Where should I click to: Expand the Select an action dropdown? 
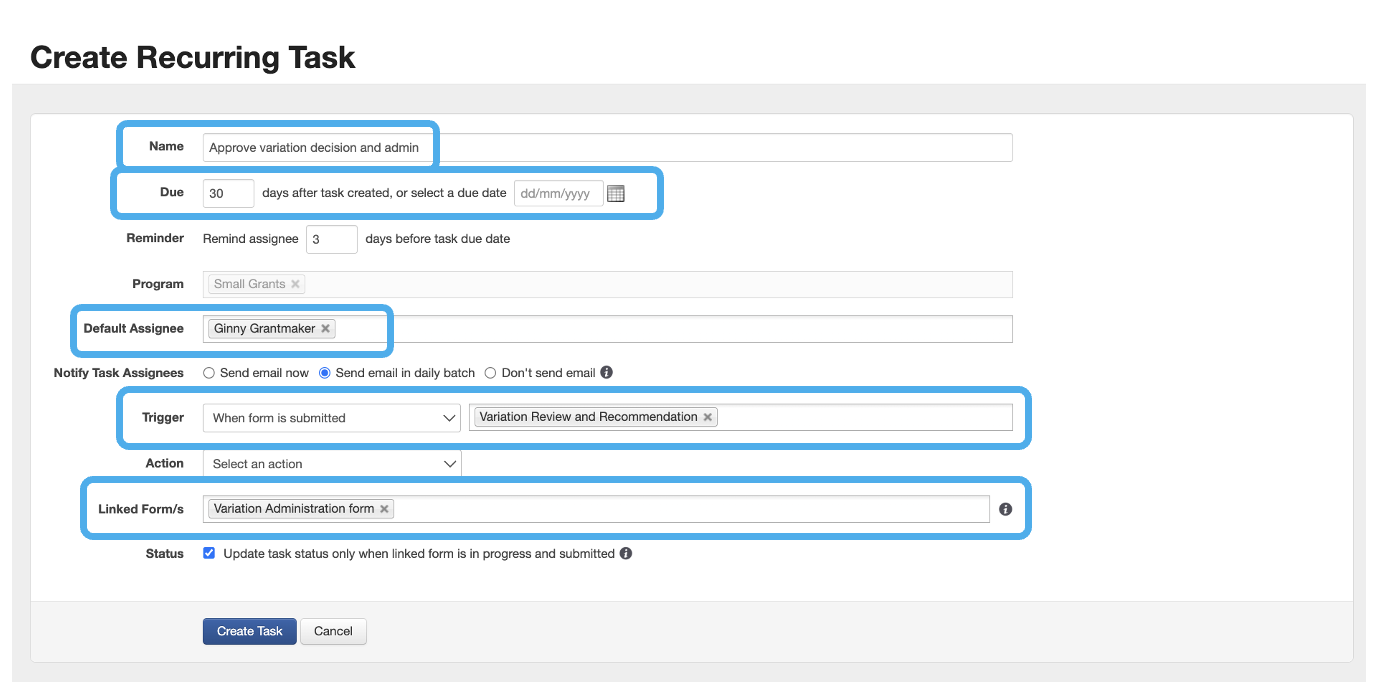[x=331, y=464]
